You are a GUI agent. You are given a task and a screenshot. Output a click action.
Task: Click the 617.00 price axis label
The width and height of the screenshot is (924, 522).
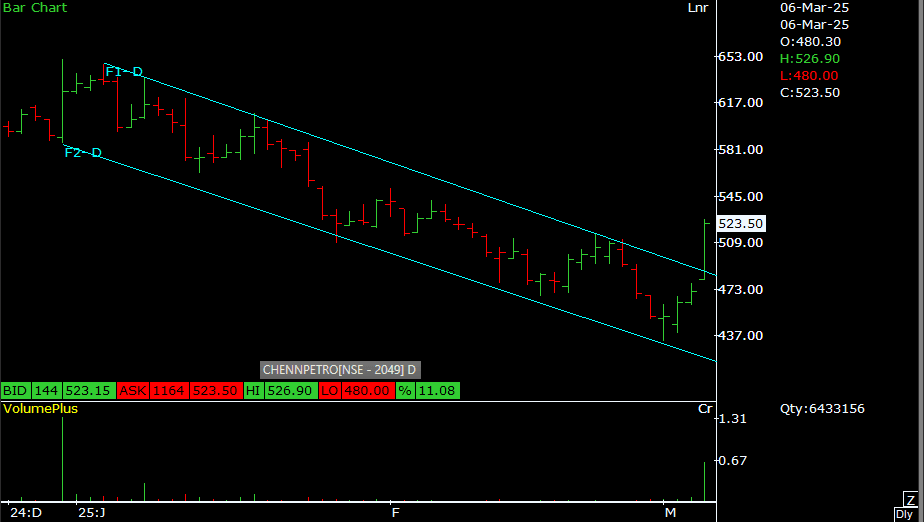(x=740, y=103)
